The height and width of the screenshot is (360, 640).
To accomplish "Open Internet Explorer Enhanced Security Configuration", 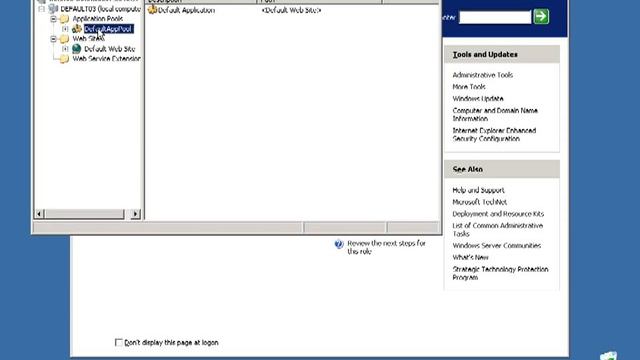I will pyautogui.click(x=494, y=134).
